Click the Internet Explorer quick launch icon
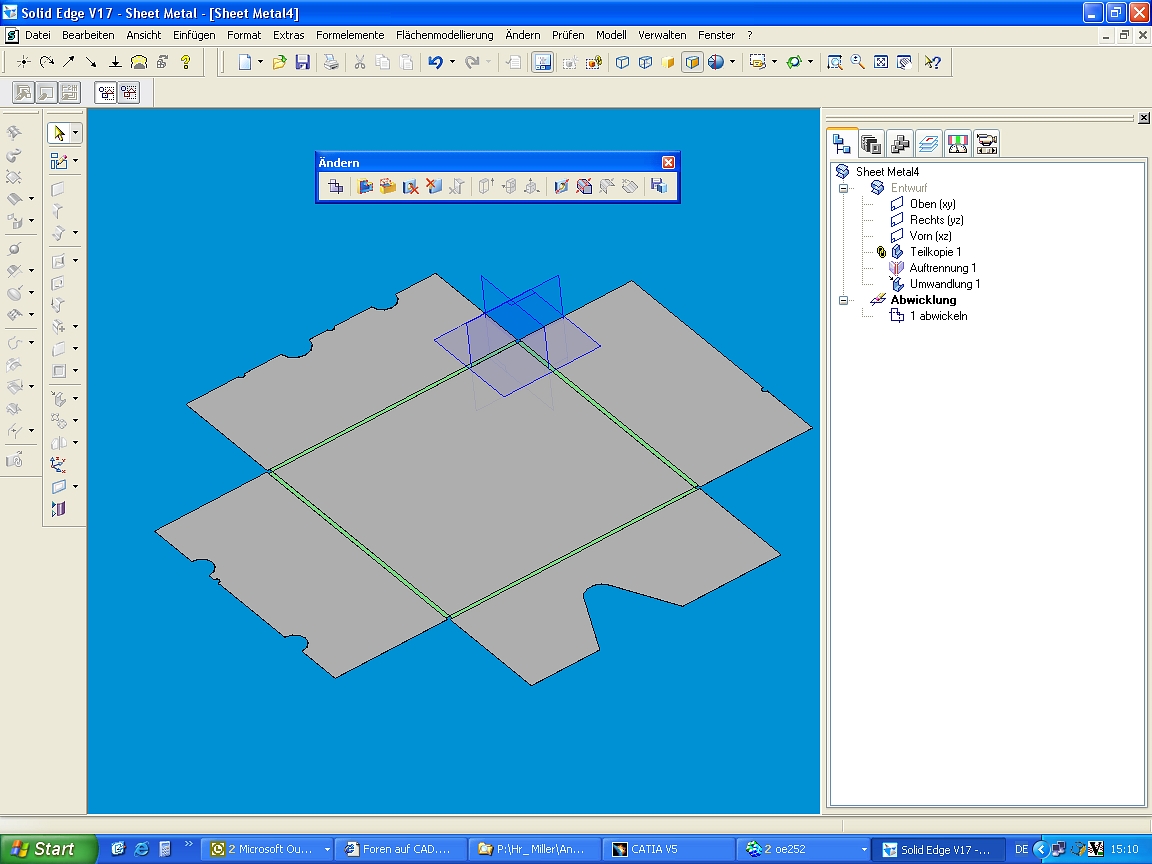The width and height of the screenshot is (1152, 864). click(x=142, y=849)
